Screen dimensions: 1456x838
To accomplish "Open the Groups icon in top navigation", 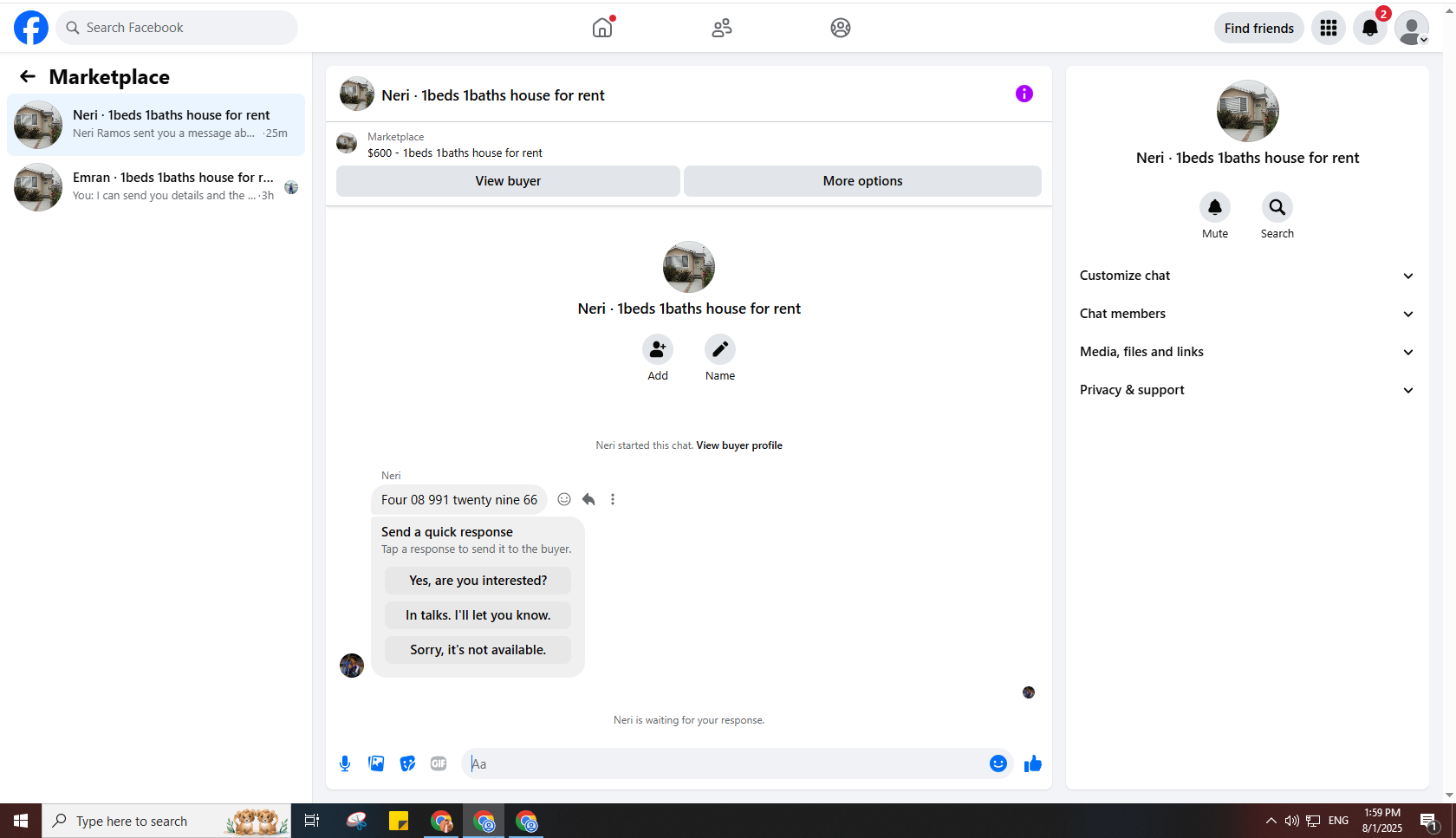I will pyautogui.click(x=841, y=28).
